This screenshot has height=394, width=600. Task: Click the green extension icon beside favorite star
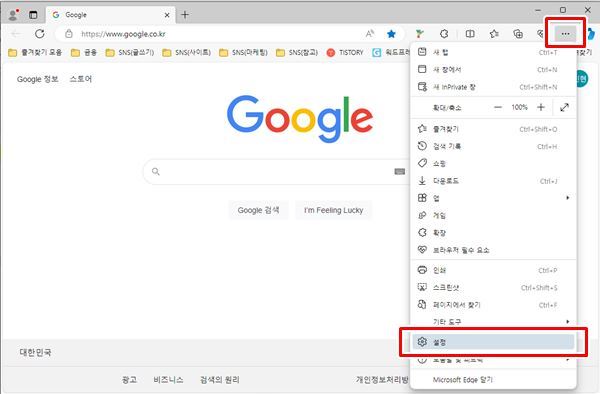pyautogui.click(x=420, y=34)
